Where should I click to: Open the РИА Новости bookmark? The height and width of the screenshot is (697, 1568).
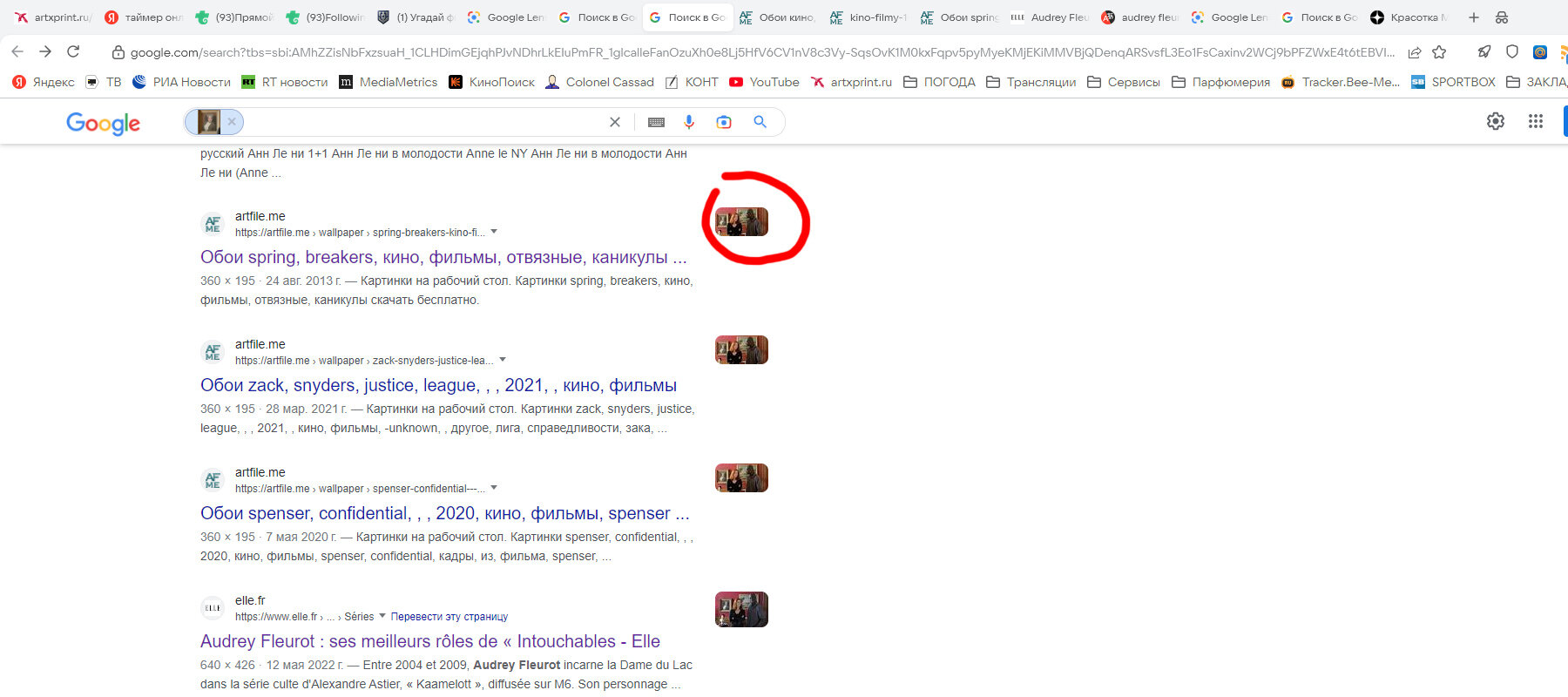[181, 82]
